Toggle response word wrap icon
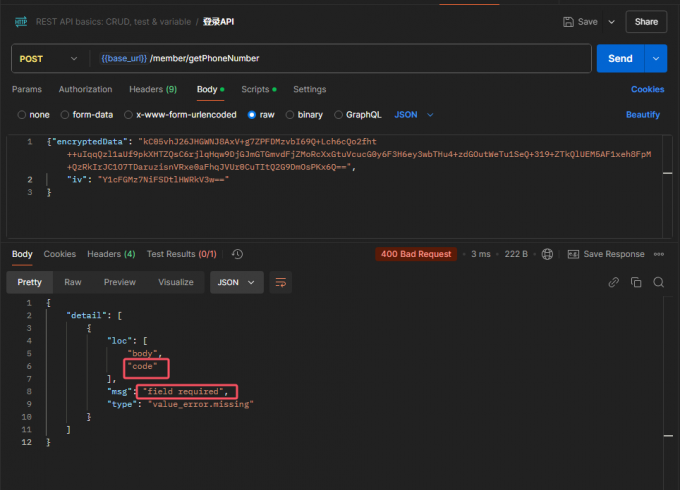 (x=281, y=282)
